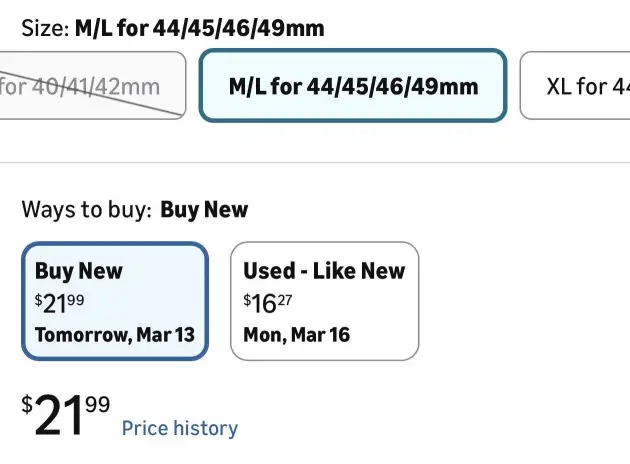This screenshot has width=630, height=464.
Task: Select the Buy New purchase option
Action: (x=115, y=300)
